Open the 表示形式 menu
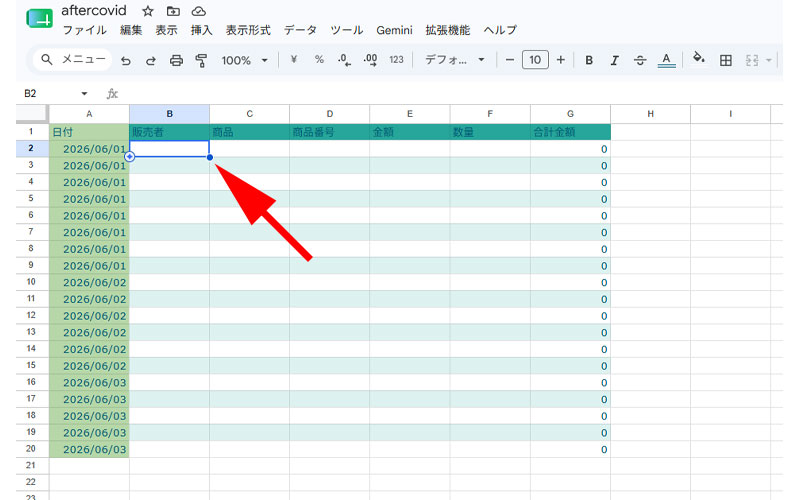The height and width of the screenshot is (500, 800). tap(248, 31)
